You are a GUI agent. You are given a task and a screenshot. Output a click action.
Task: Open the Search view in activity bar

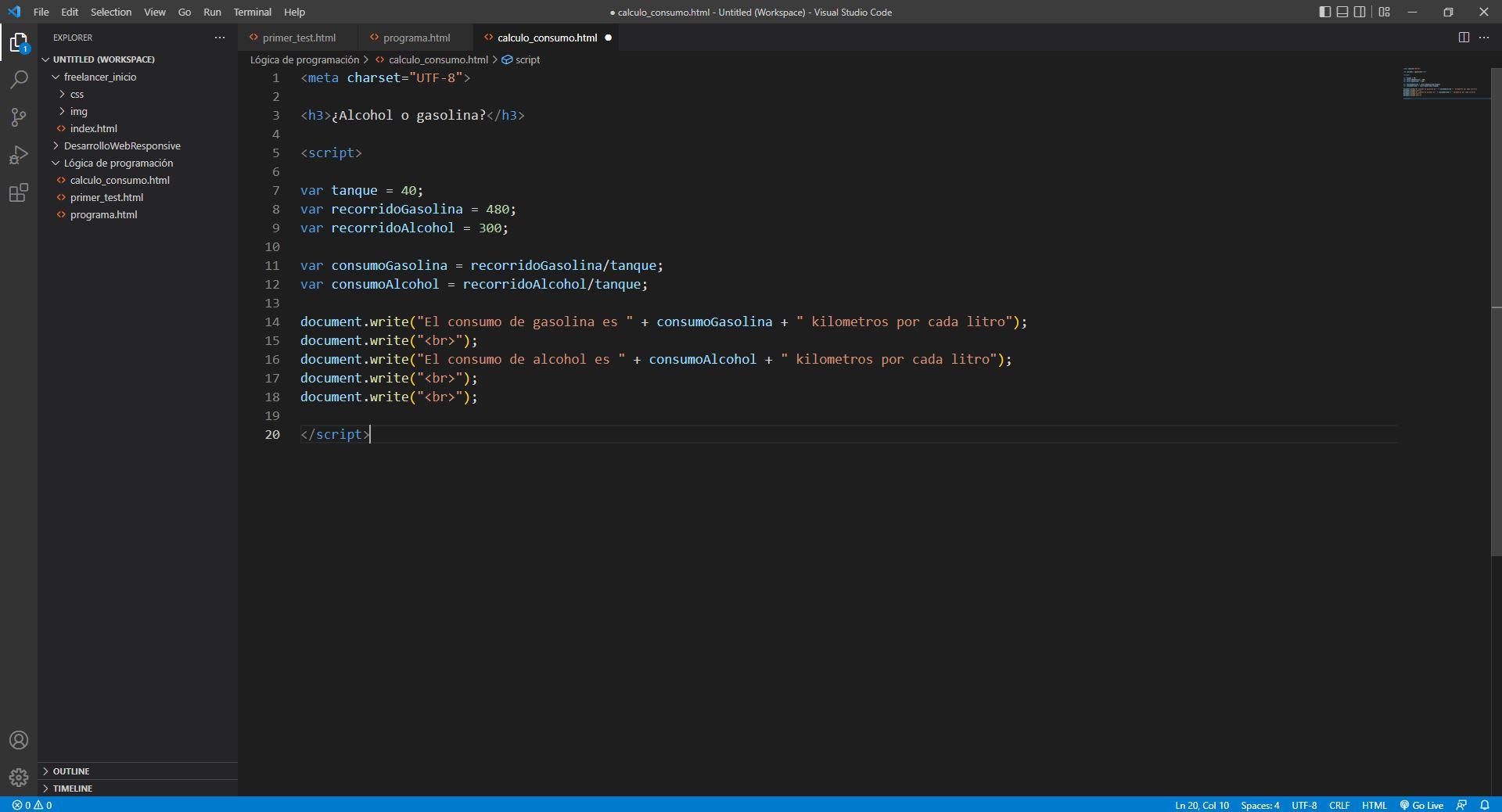19,80
